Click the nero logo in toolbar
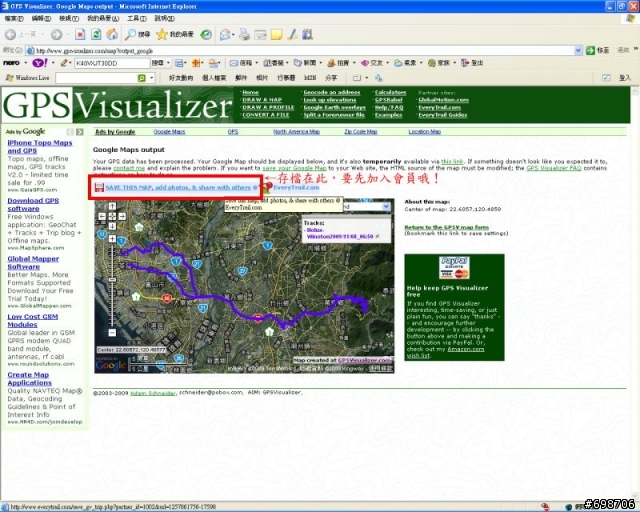 [11, 63]
